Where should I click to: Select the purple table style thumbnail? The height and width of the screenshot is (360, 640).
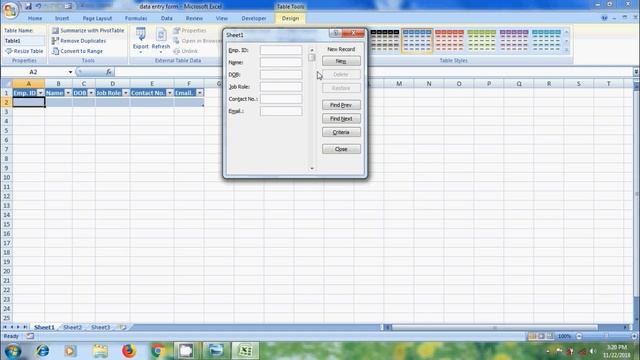tap(514, 41)
